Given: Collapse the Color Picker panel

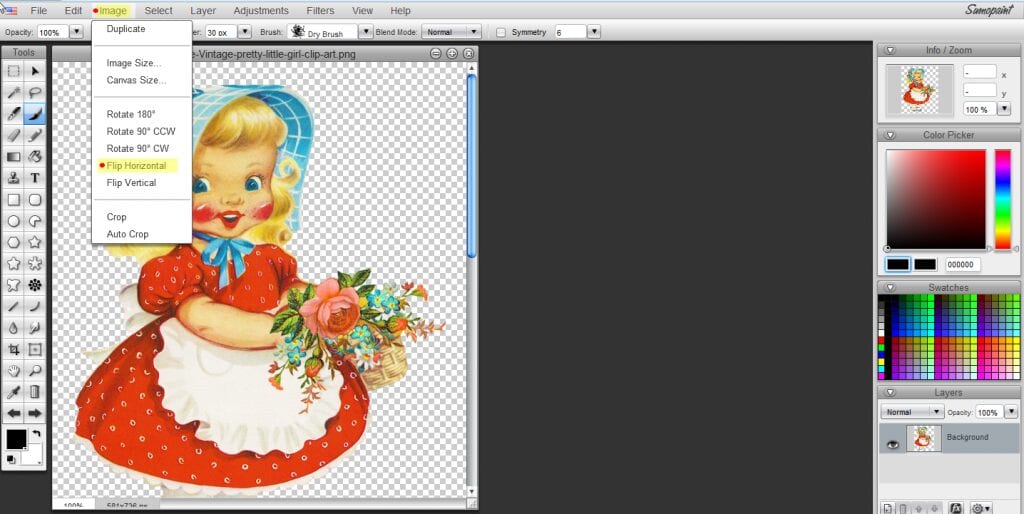Looking at the screenshot, I should tap(886, 135).
